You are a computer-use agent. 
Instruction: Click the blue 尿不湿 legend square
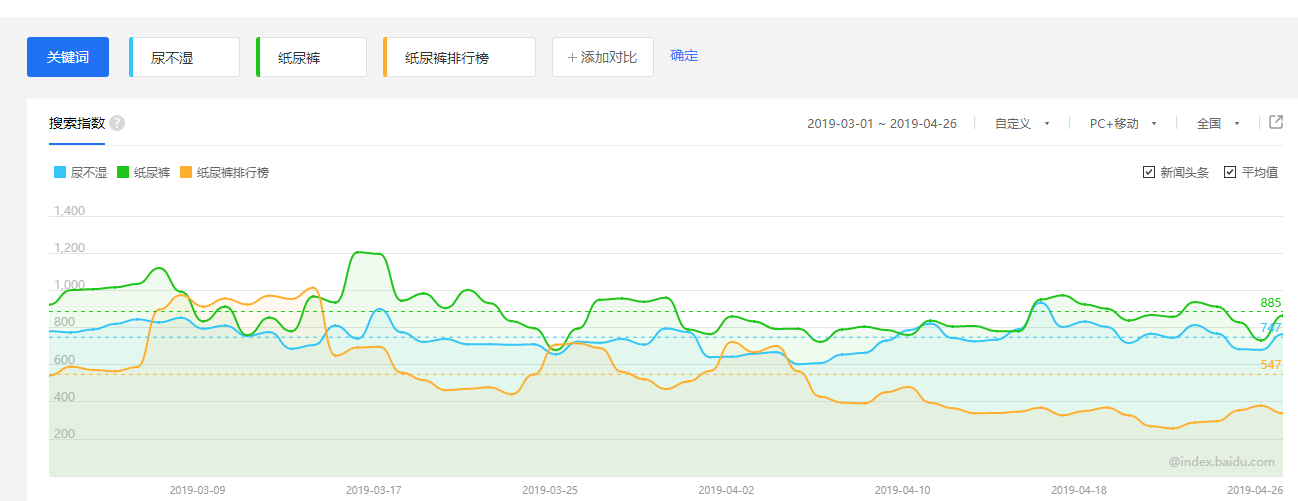[60, 172]
